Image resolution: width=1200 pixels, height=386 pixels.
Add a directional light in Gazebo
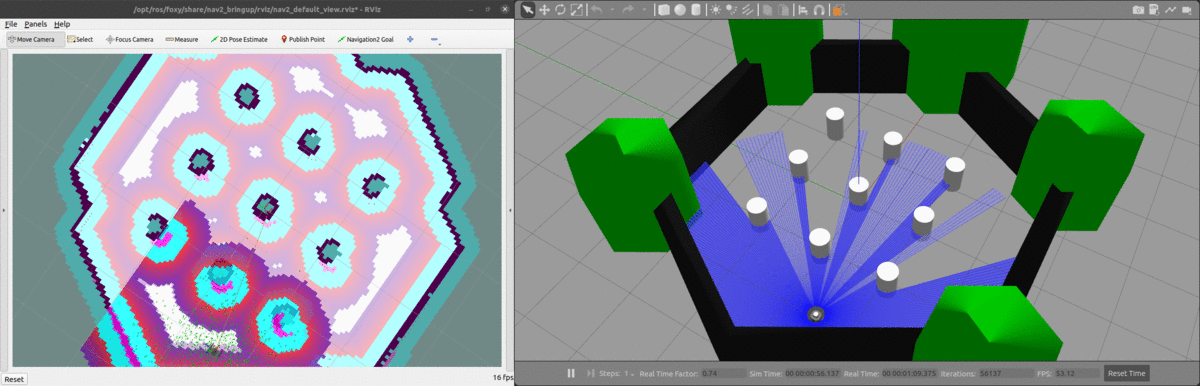point(747,10)
